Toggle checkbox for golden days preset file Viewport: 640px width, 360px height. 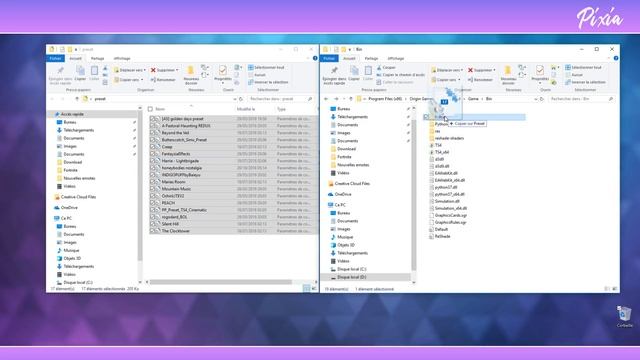tap(152, 119)
